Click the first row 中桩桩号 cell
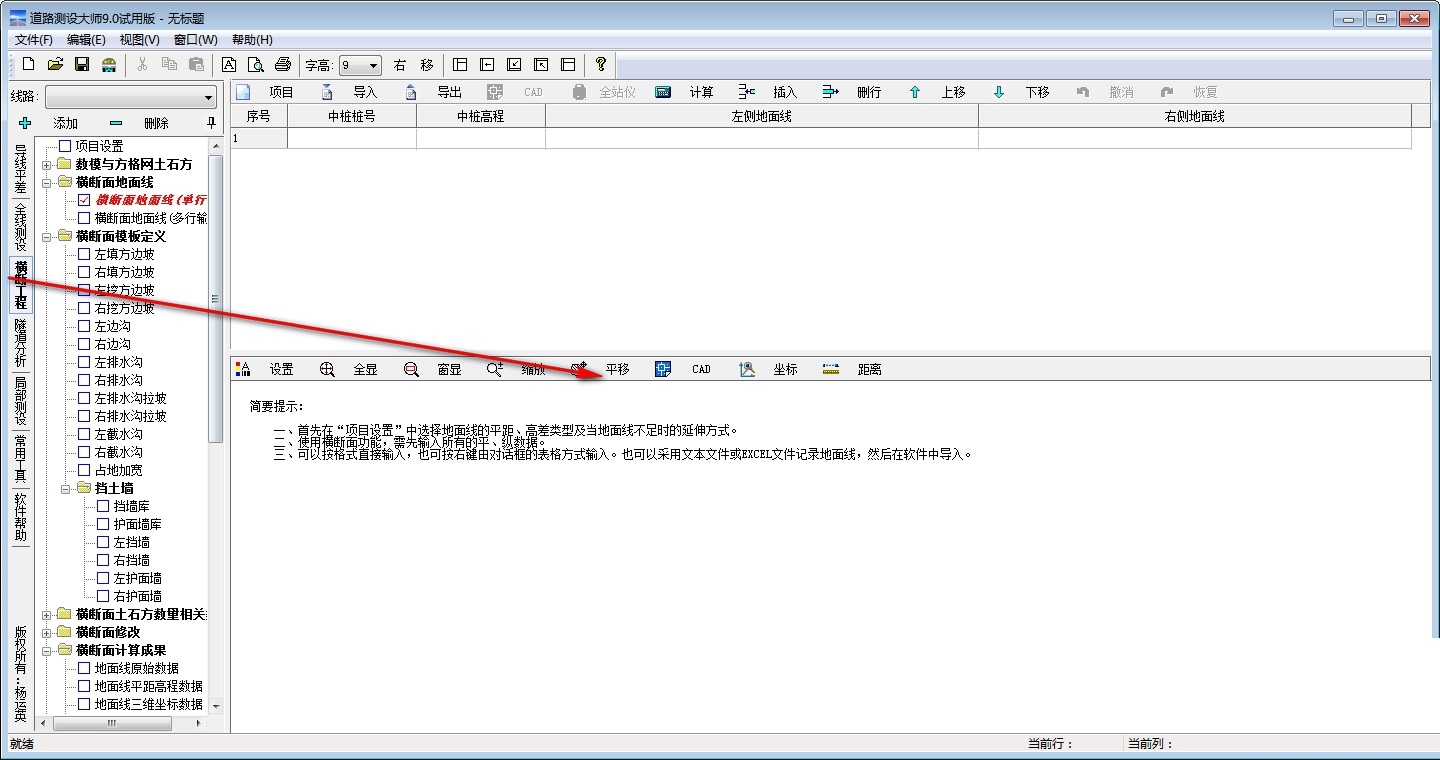Image resolution: width=1440 pixels, height=760 pixels. pyautogui.click(x=352, y=138)
